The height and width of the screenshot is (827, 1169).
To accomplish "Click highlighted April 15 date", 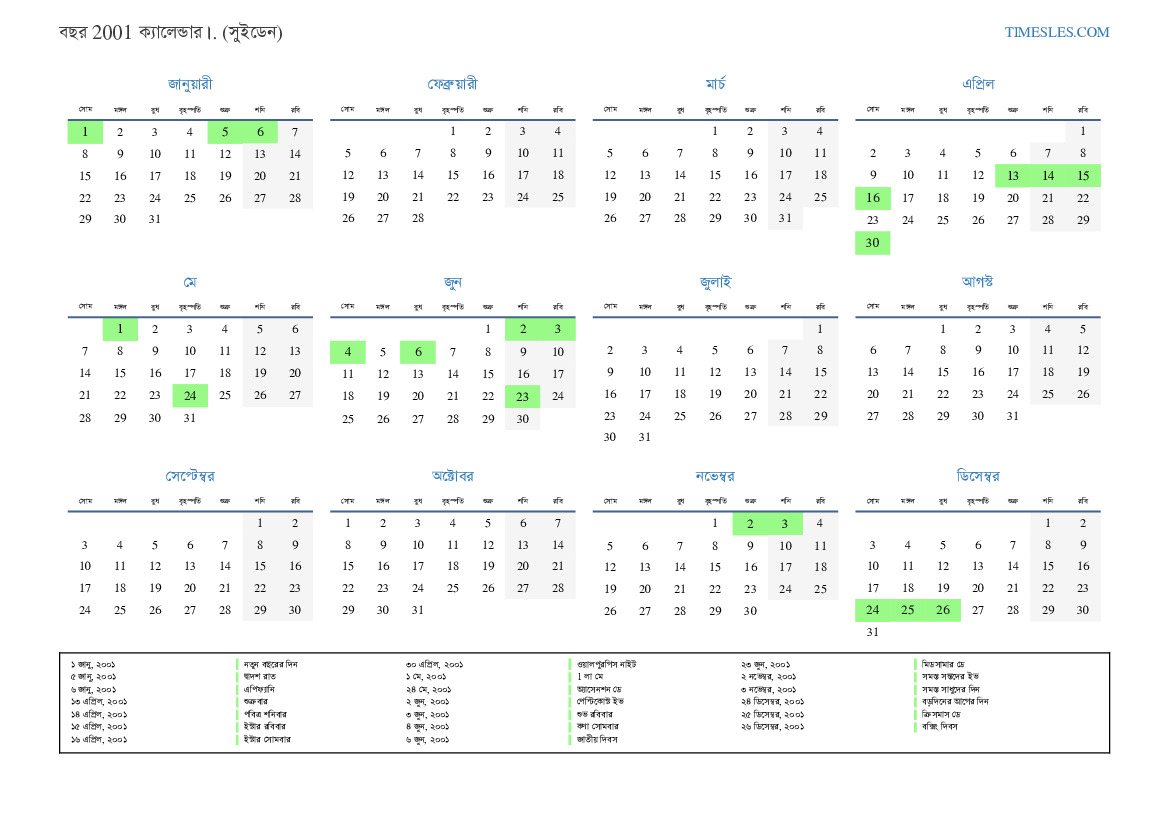I will click(x=1083, y=176).
